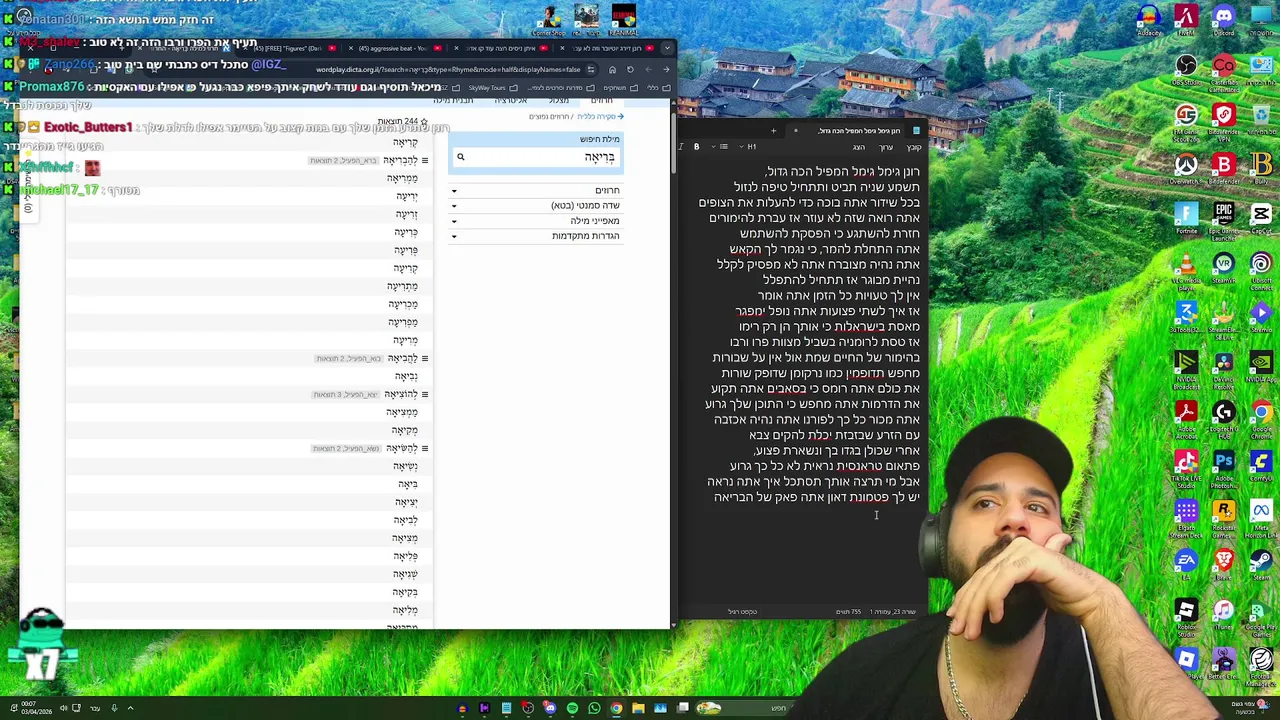Screen dimensions: 1280x720
Task: Launch the Ubisoft Connect shortcut
Action: (1261, 268)
